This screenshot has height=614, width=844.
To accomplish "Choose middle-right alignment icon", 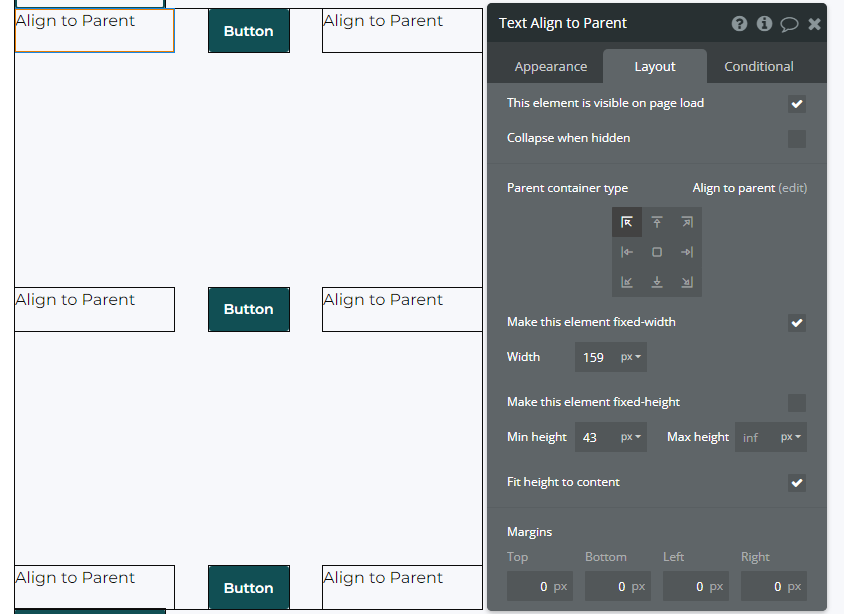I will [x=687, y=252].
